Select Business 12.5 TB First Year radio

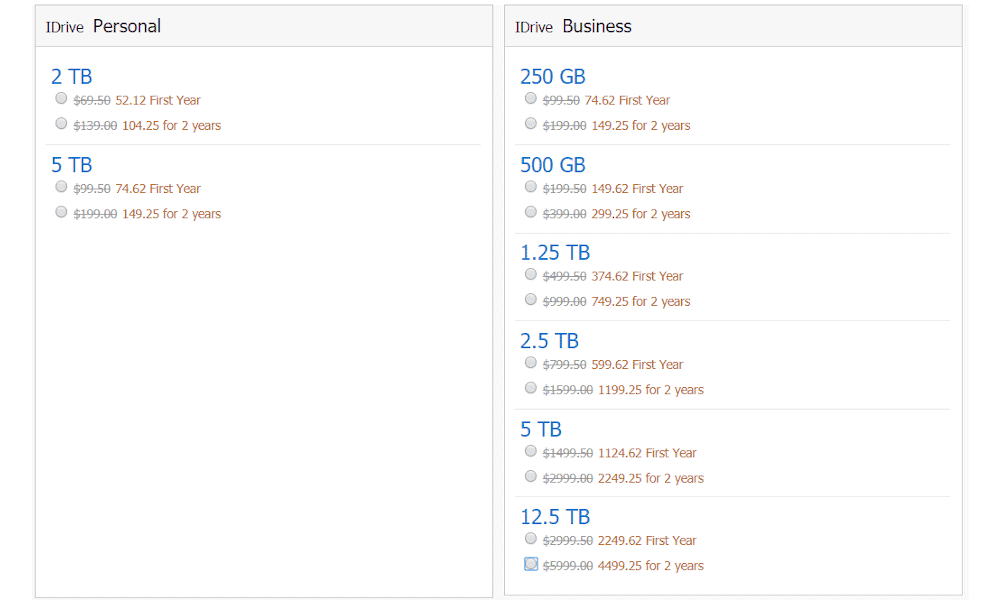coord(531,538)
